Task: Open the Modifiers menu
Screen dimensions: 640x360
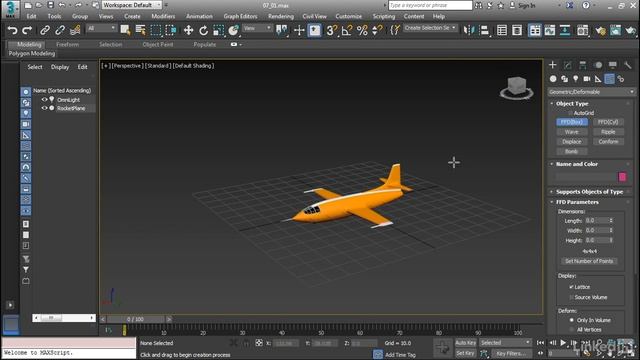Action: tap(163, 16)
